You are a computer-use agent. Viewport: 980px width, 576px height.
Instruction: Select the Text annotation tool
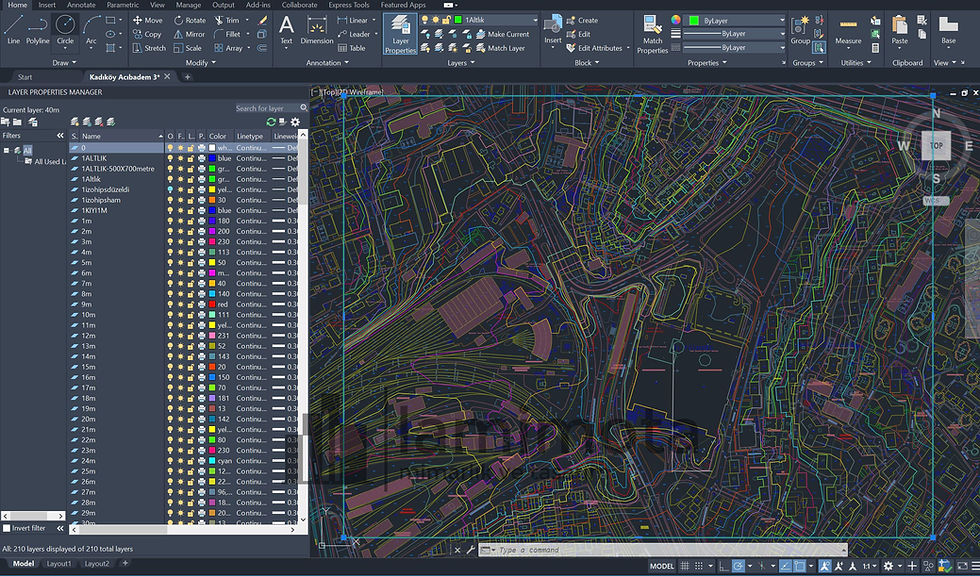286,30
